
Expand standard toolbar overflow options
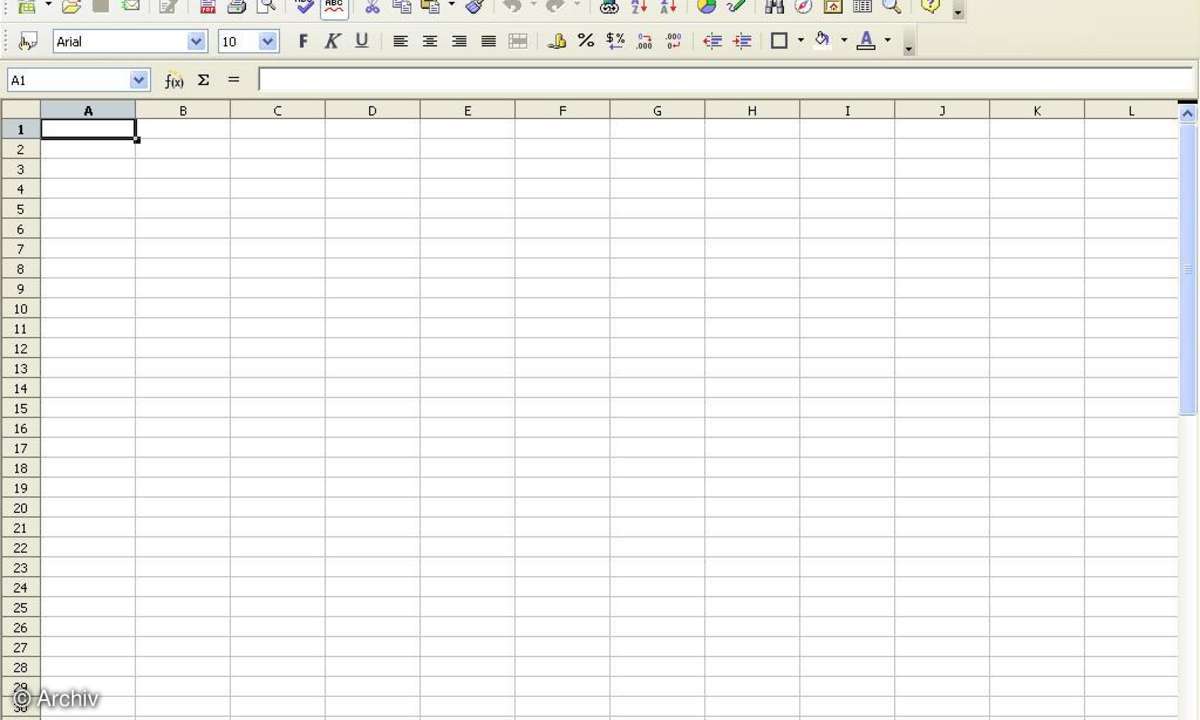[959, 12]
